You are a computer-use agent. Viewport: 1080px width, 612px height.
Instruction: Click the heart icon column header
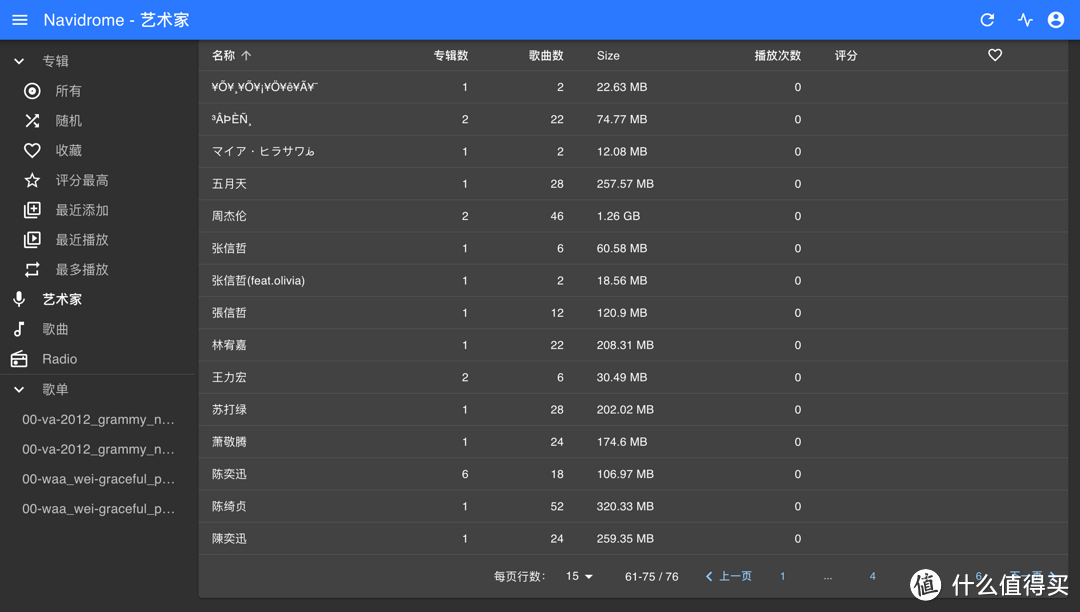[x=994, y=56]
